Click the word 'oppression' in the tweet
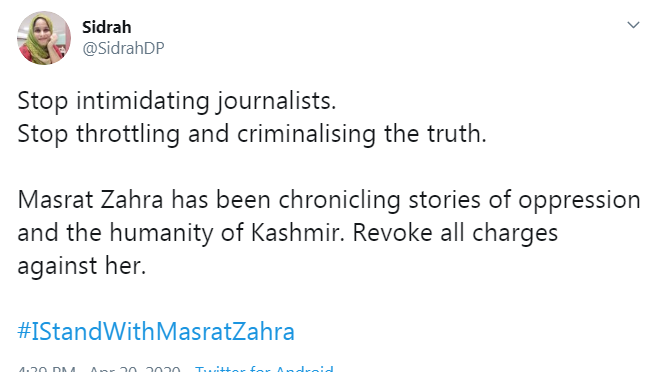653x372 pixels. click(x=579, y=201)
